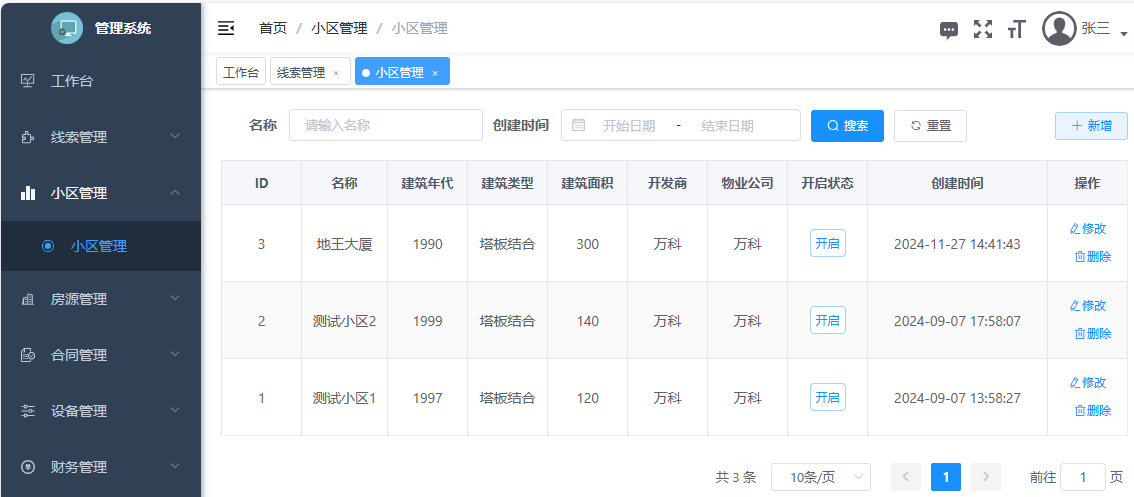This screenshot has width=1134, height=497.
Task: Click the blue 搜索 button
Action: click(x=847, y=126)
